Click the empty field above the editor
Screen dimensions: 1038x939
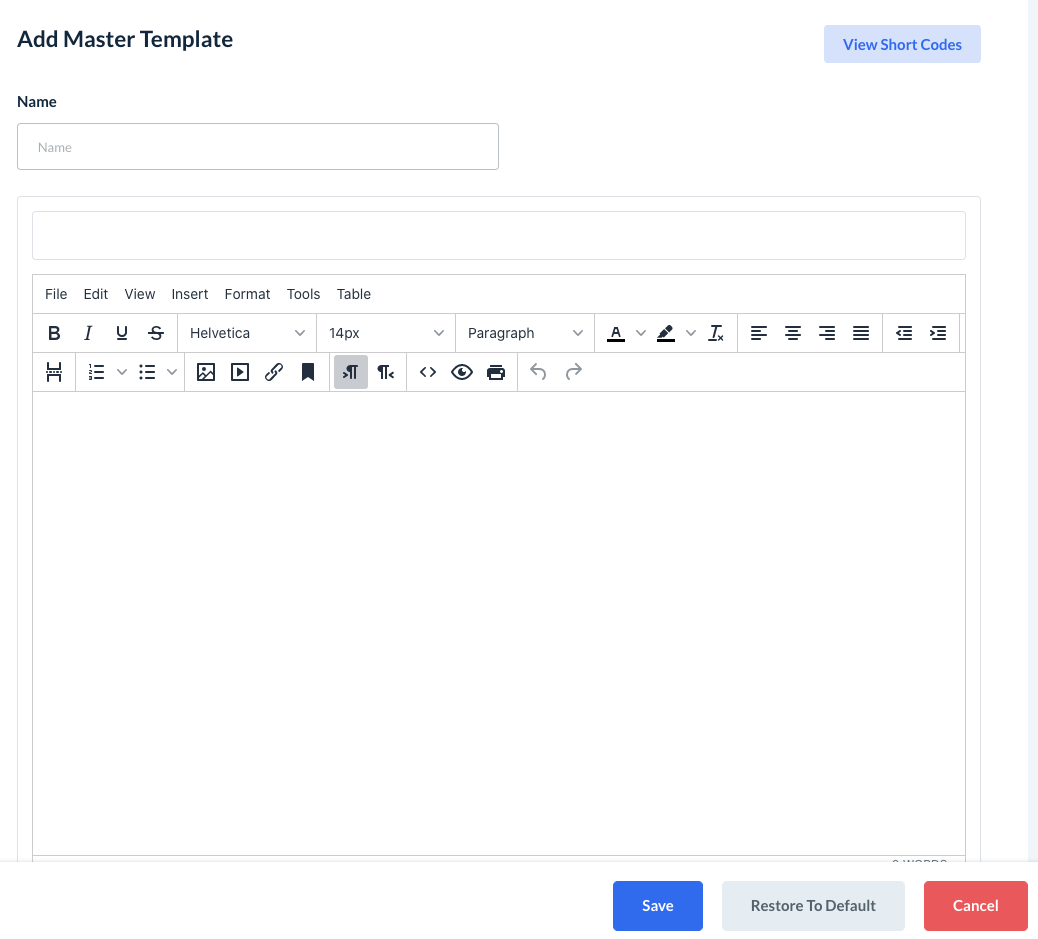point(498,236)
